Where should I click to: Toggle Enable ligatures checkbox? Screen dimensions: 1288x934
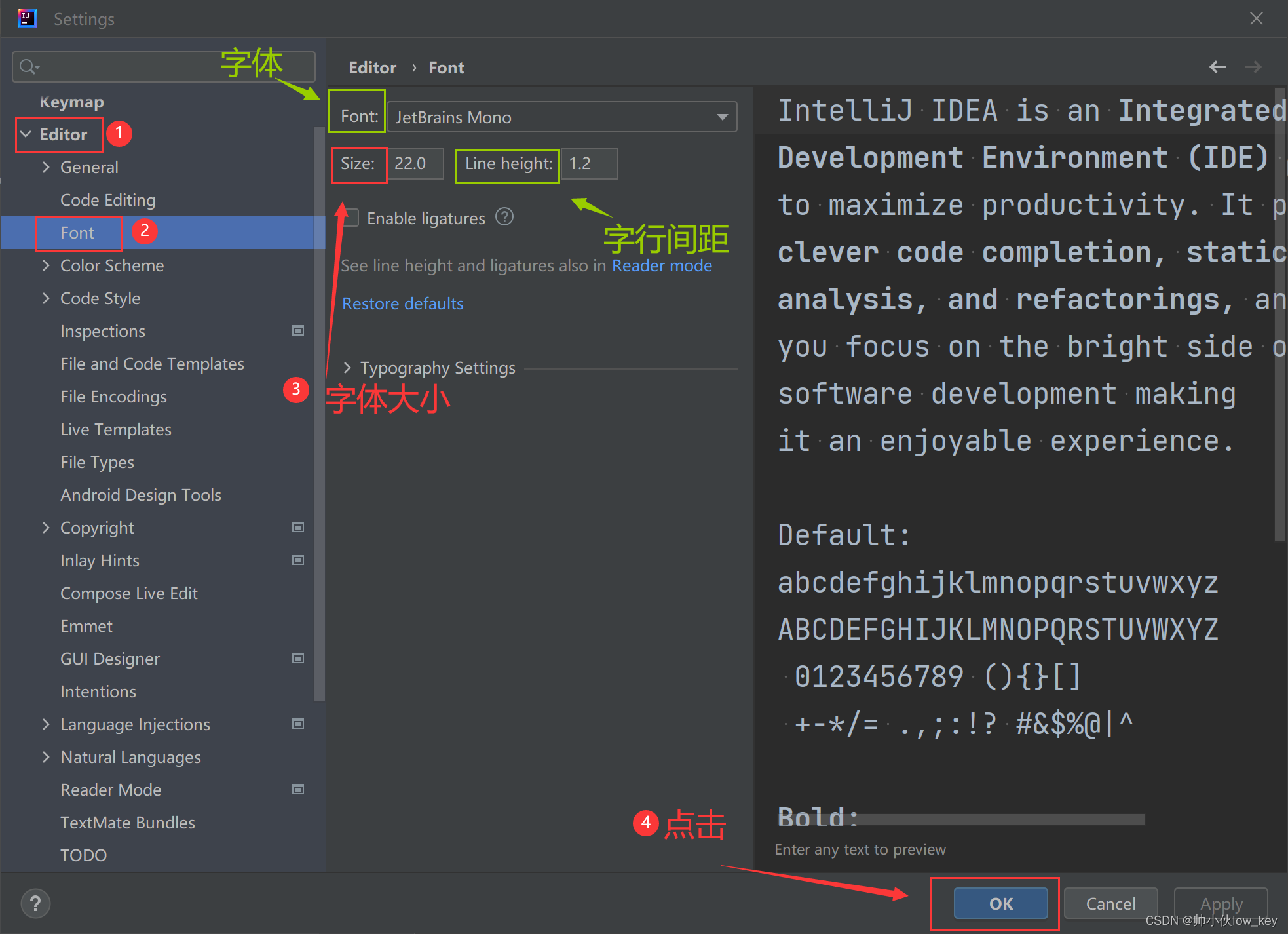point(352,218)
